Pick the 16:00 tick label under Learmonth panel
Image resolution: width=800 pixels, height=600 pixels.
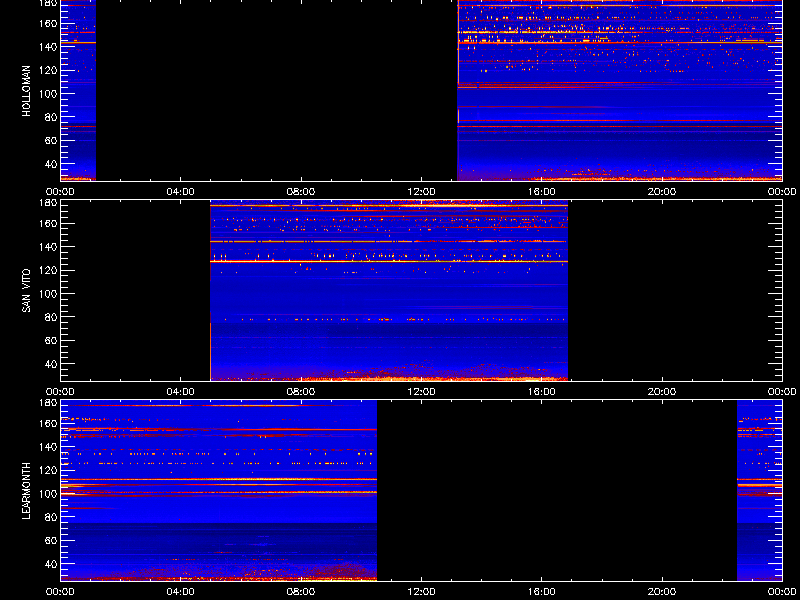coord(541,592)
